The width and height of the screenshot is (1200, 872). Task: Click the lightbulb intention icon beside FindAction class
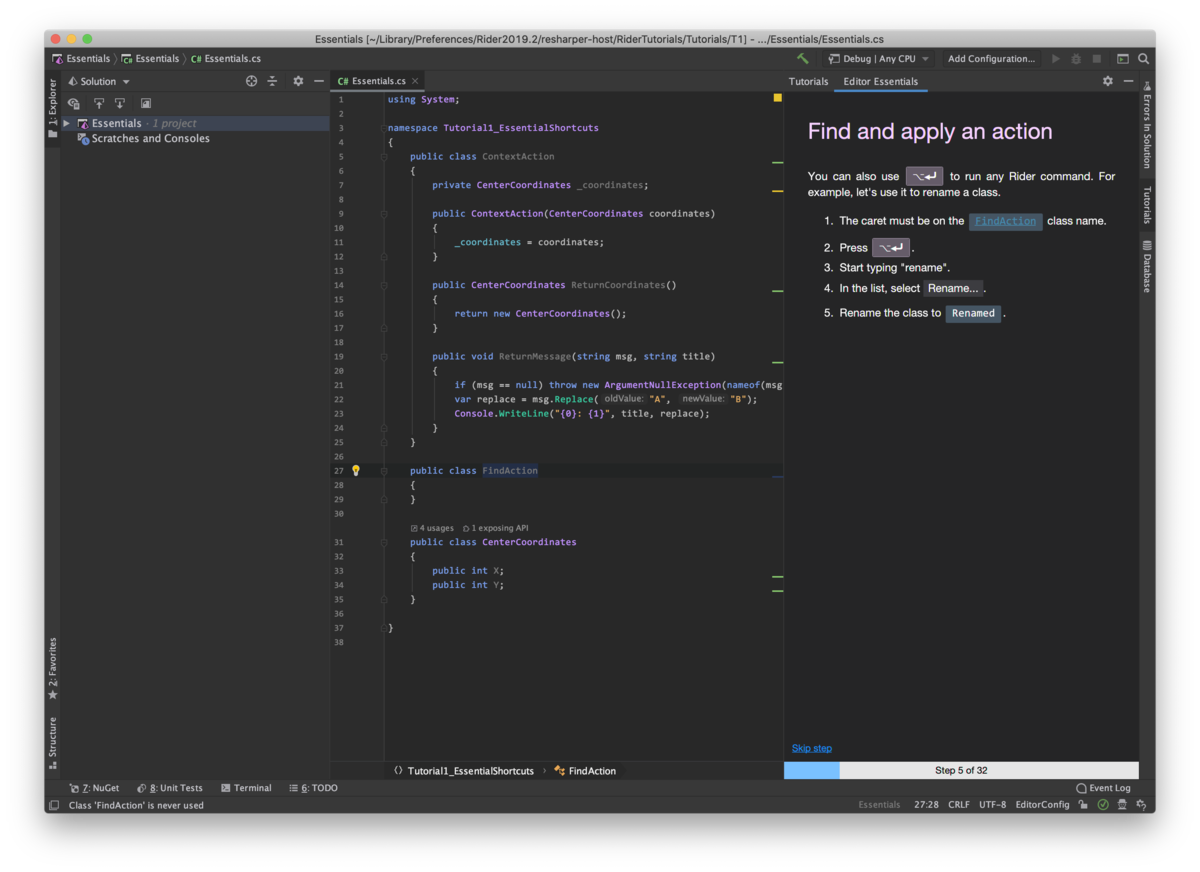coord(355,470)
